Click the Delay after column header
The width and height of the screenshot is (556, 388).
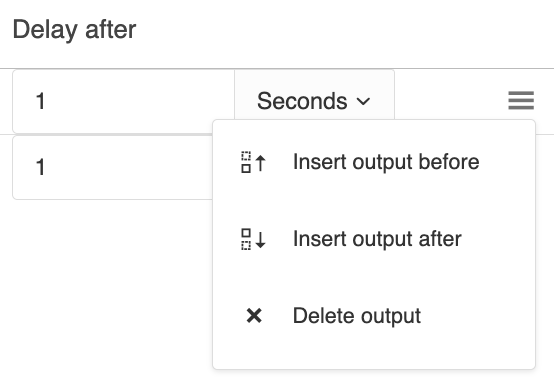(x=74, y=30)
